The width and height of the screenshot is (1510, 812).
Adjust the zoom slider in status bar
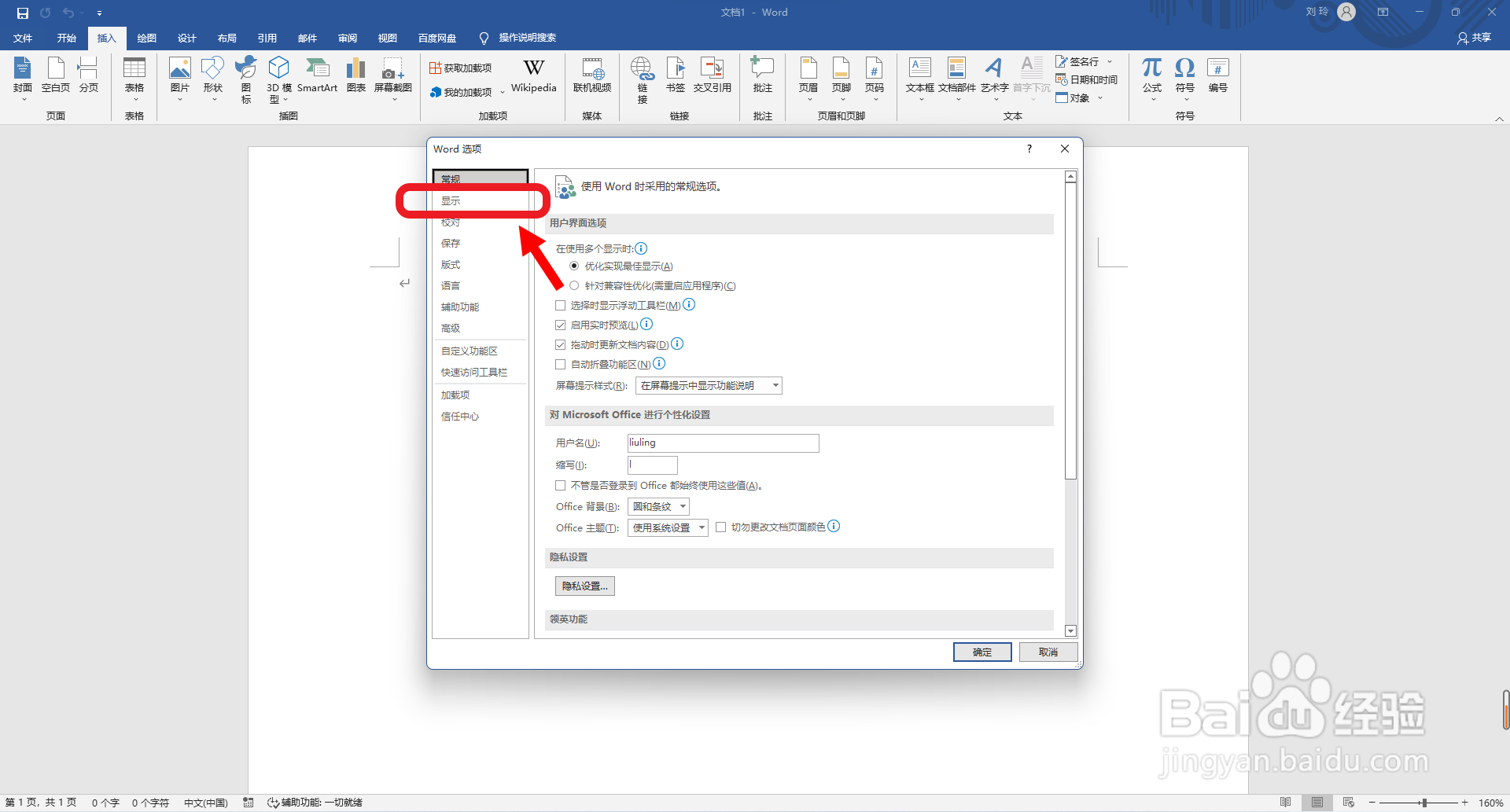(1423, 803)
